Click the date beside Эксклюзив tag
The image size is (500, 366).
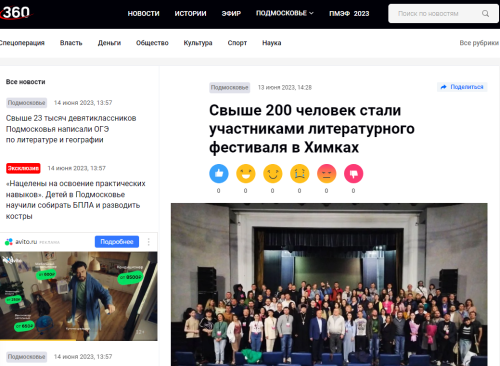coord(76,168)
